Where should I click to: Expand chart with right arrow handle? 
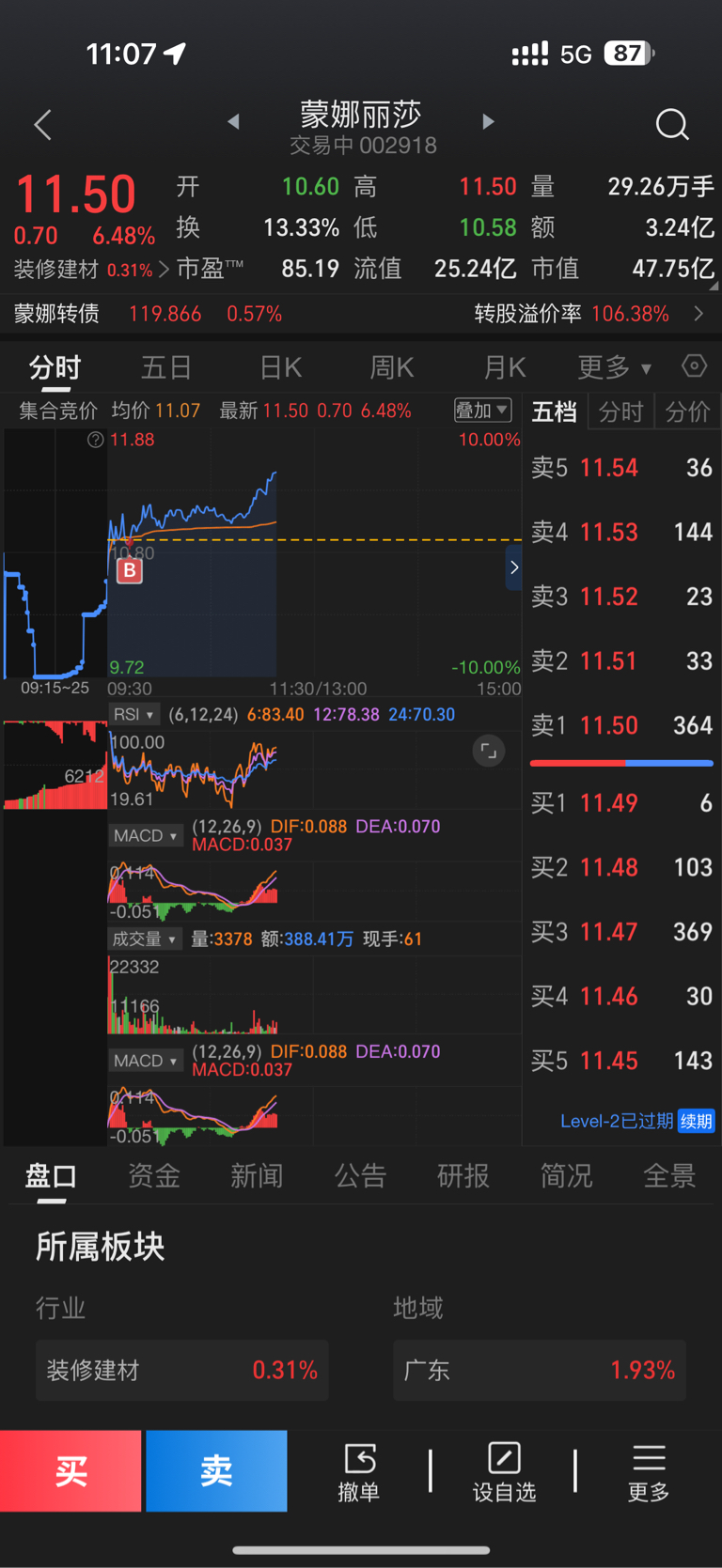pyautogui.click(x=513, y=567)
